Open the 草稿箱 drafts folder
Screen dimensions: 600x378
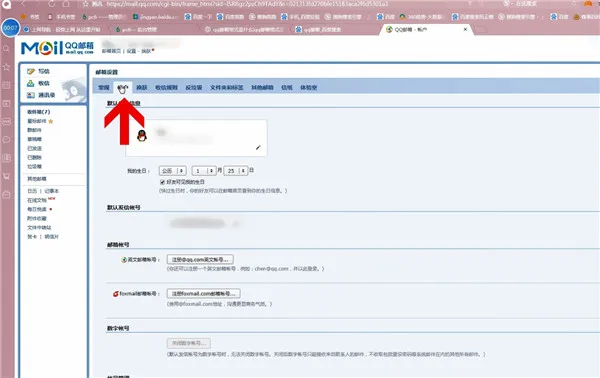point(34,139)
